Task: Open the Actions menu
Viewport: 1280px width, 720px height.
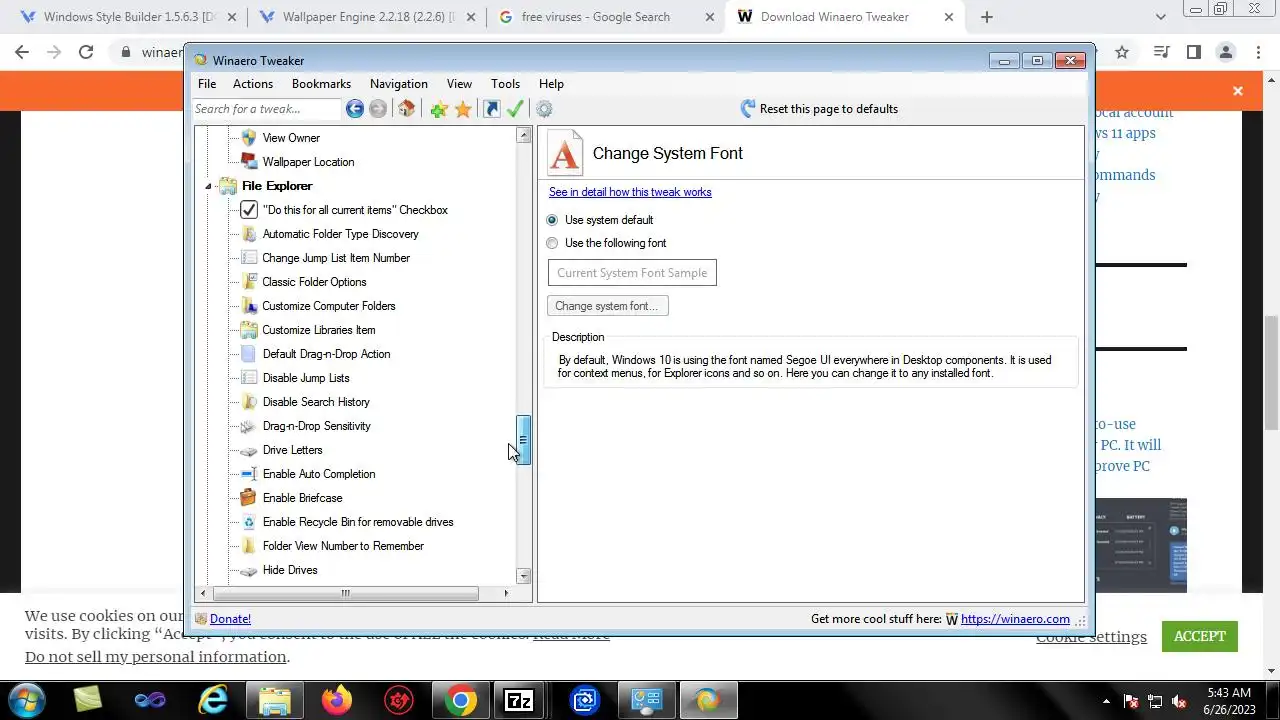Action: tap(253, 84)
